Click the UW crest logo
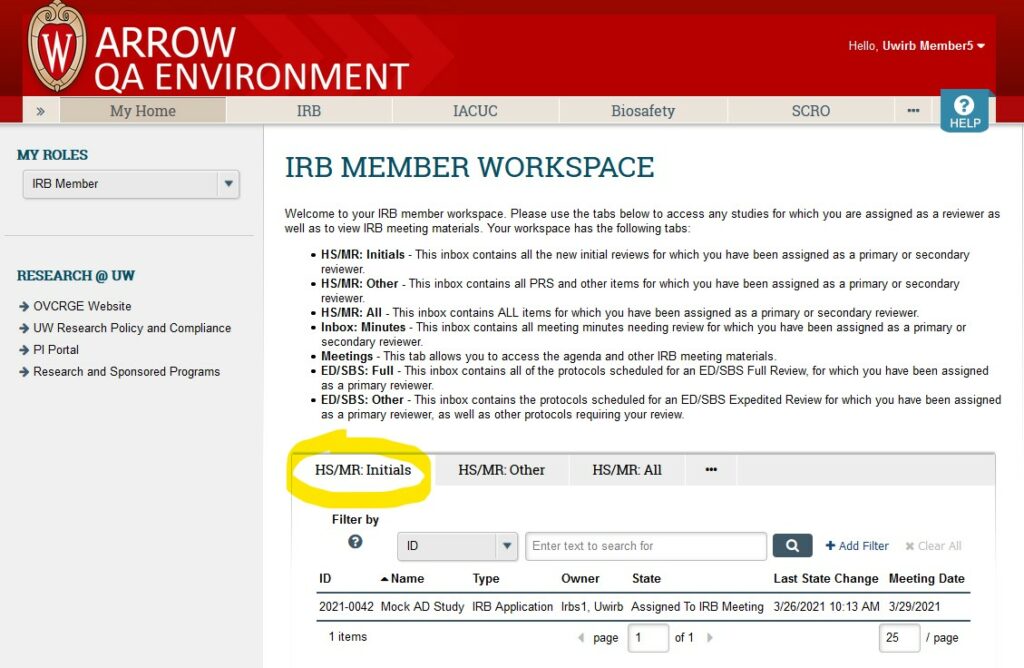The image size is (1024, 668). (x=57, y=47)
